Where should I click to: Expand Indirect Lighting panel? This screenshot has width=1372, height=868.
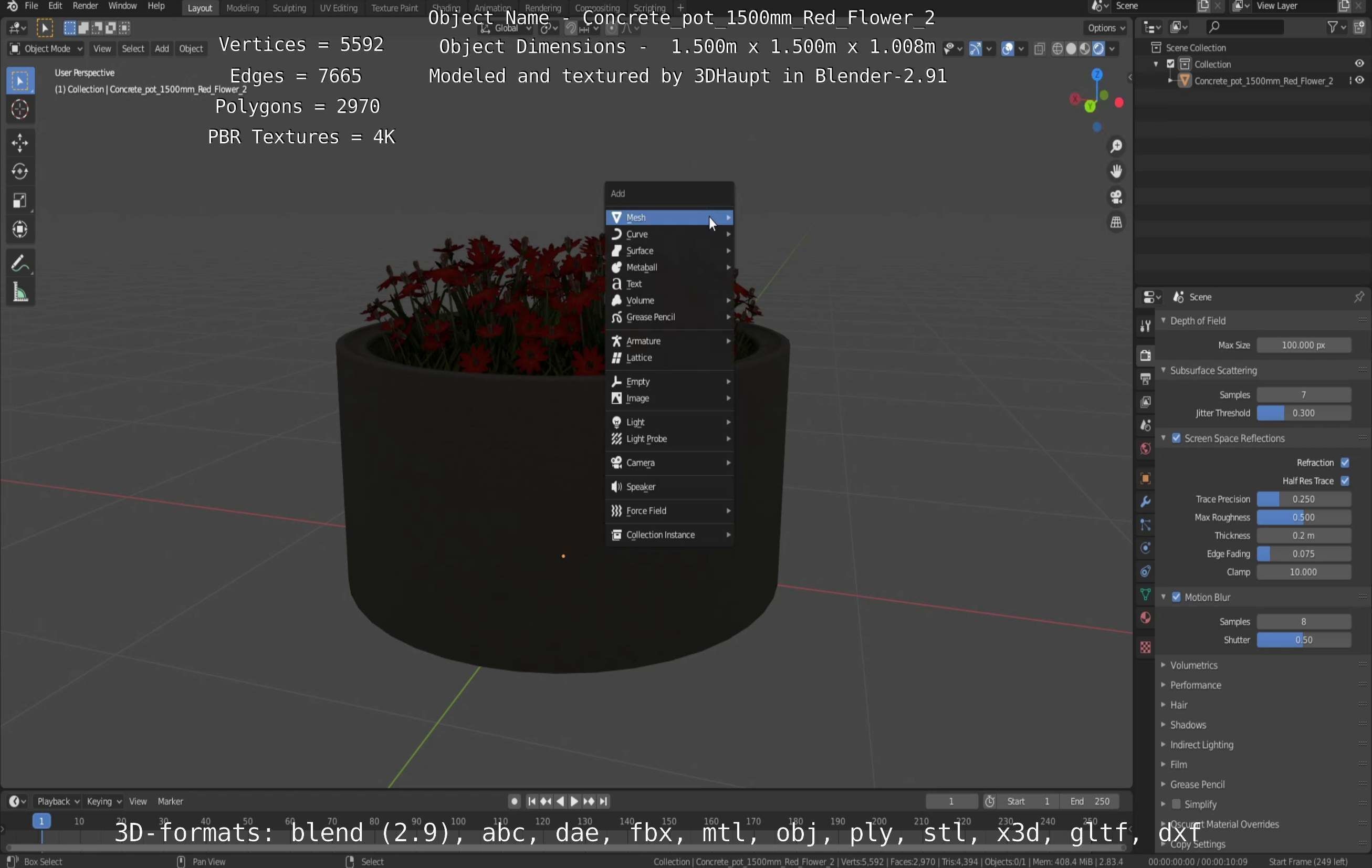click(1201, 745)
